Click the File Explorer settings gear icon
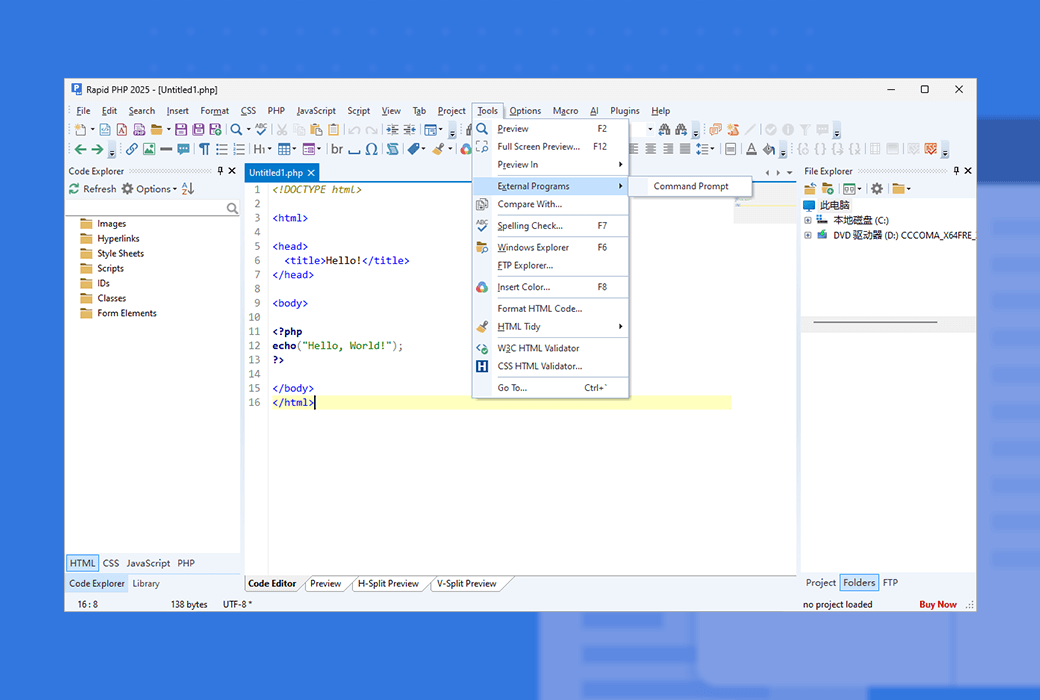The height and width of the screenshot is (700, 1040). pyautogui.click(x=877, y=189)
